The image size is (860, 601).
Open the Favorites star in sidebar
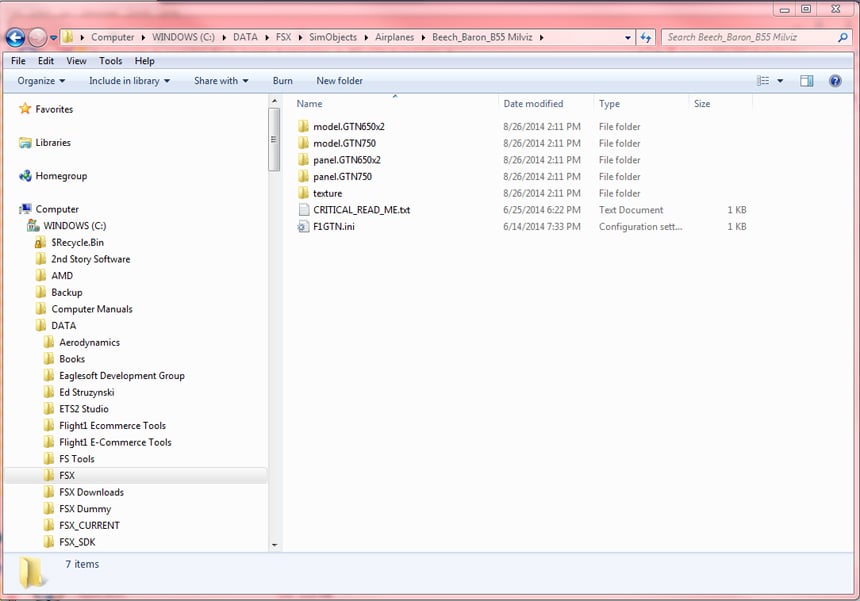click(x=25, y=109)
